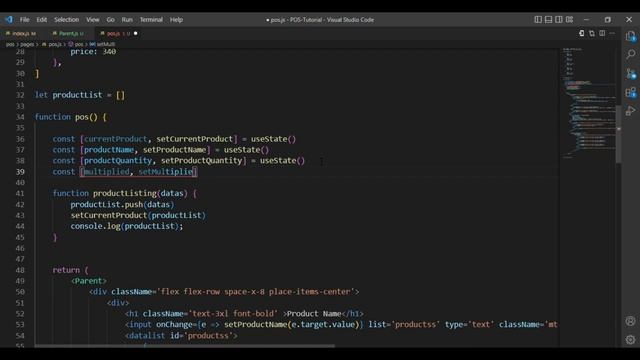
Task: Click 'productList.push(datas)' statement
Action: click(x=122, y=204)
